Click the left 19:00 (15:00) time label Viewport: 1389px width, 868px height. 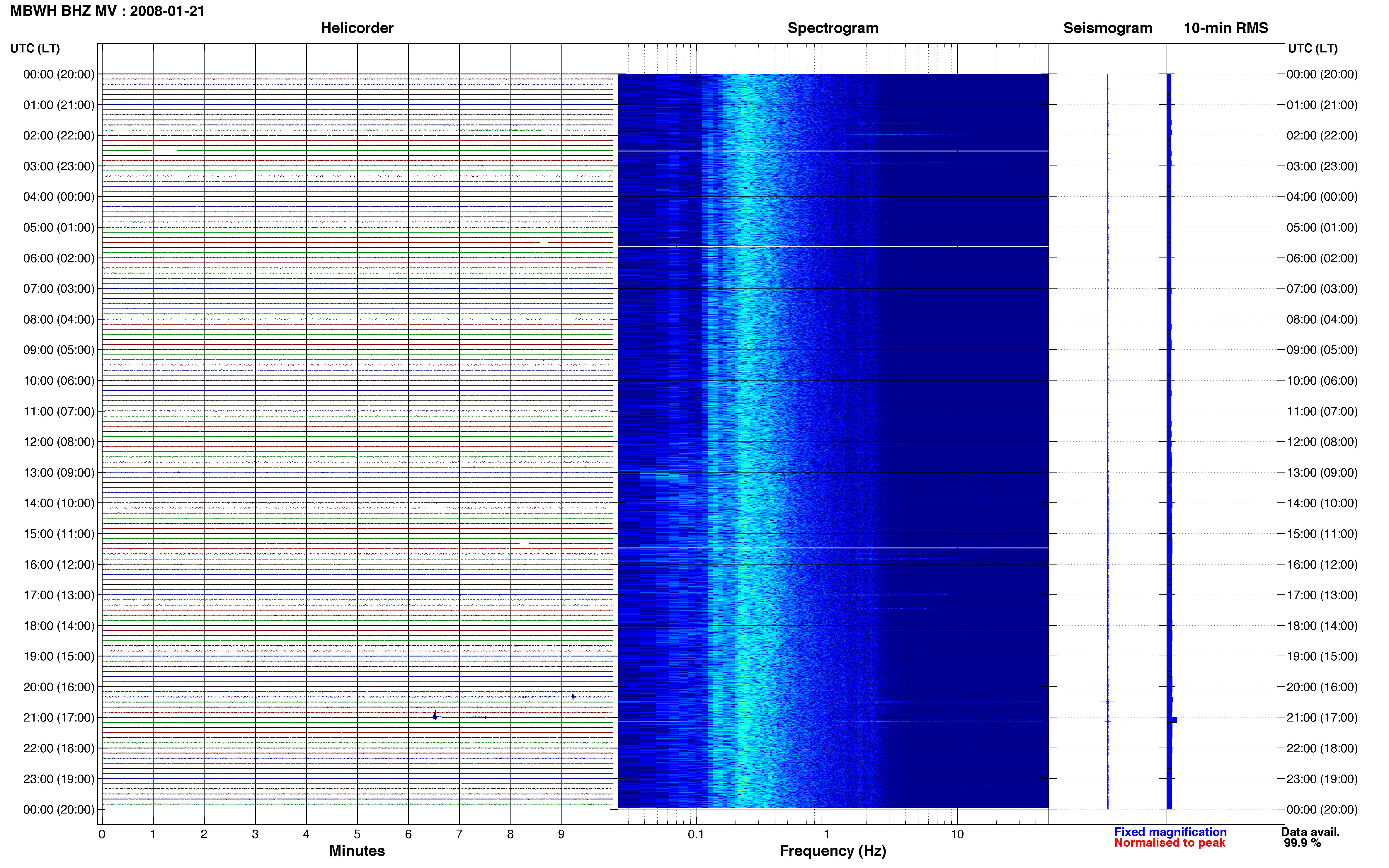point(59,656)
